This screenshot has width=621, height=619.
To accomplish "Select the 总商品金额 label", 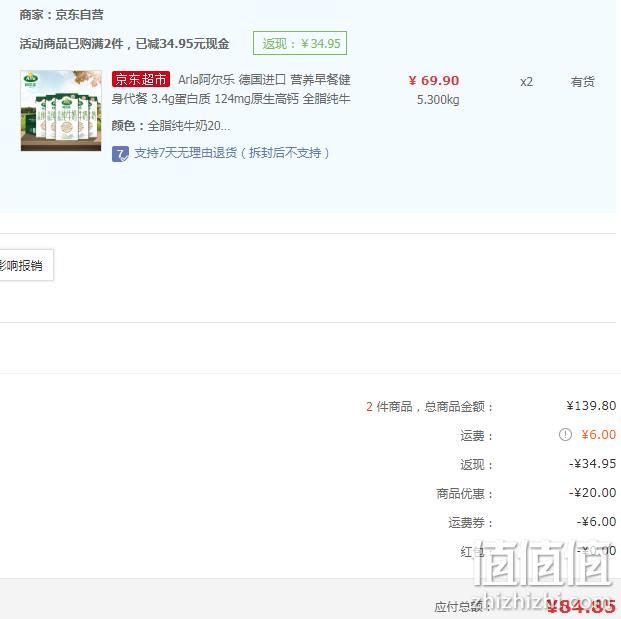I will coord(459,406).
